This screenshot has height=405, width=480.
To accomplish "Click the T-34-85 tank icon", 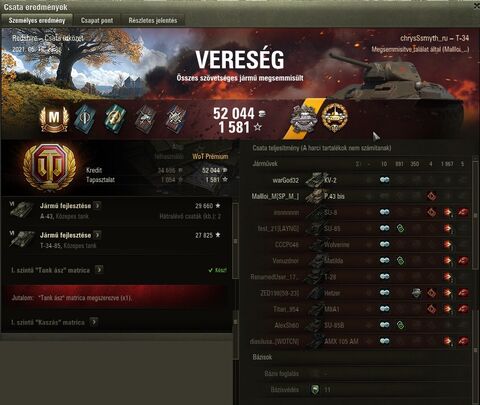I will pos(22,239).
